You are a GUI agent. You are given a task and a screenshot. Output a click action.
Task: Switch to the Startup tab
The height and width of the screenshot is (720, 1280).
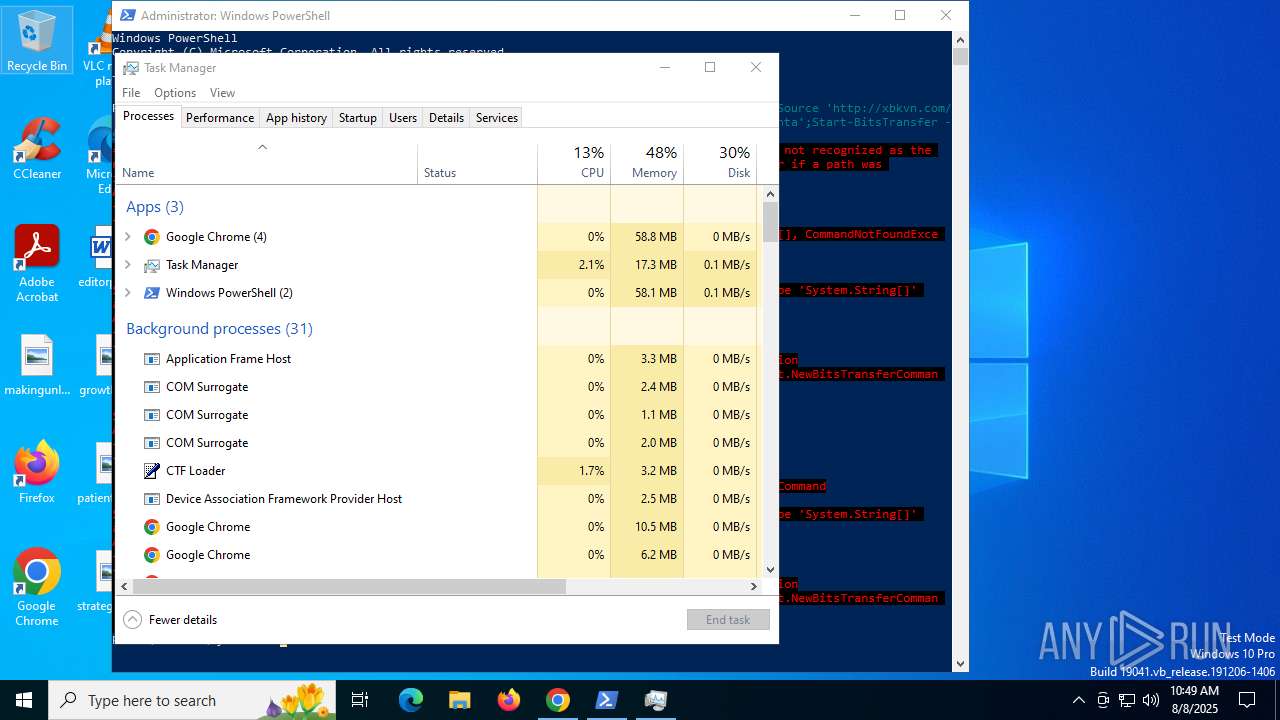click(x=357, y=118)
